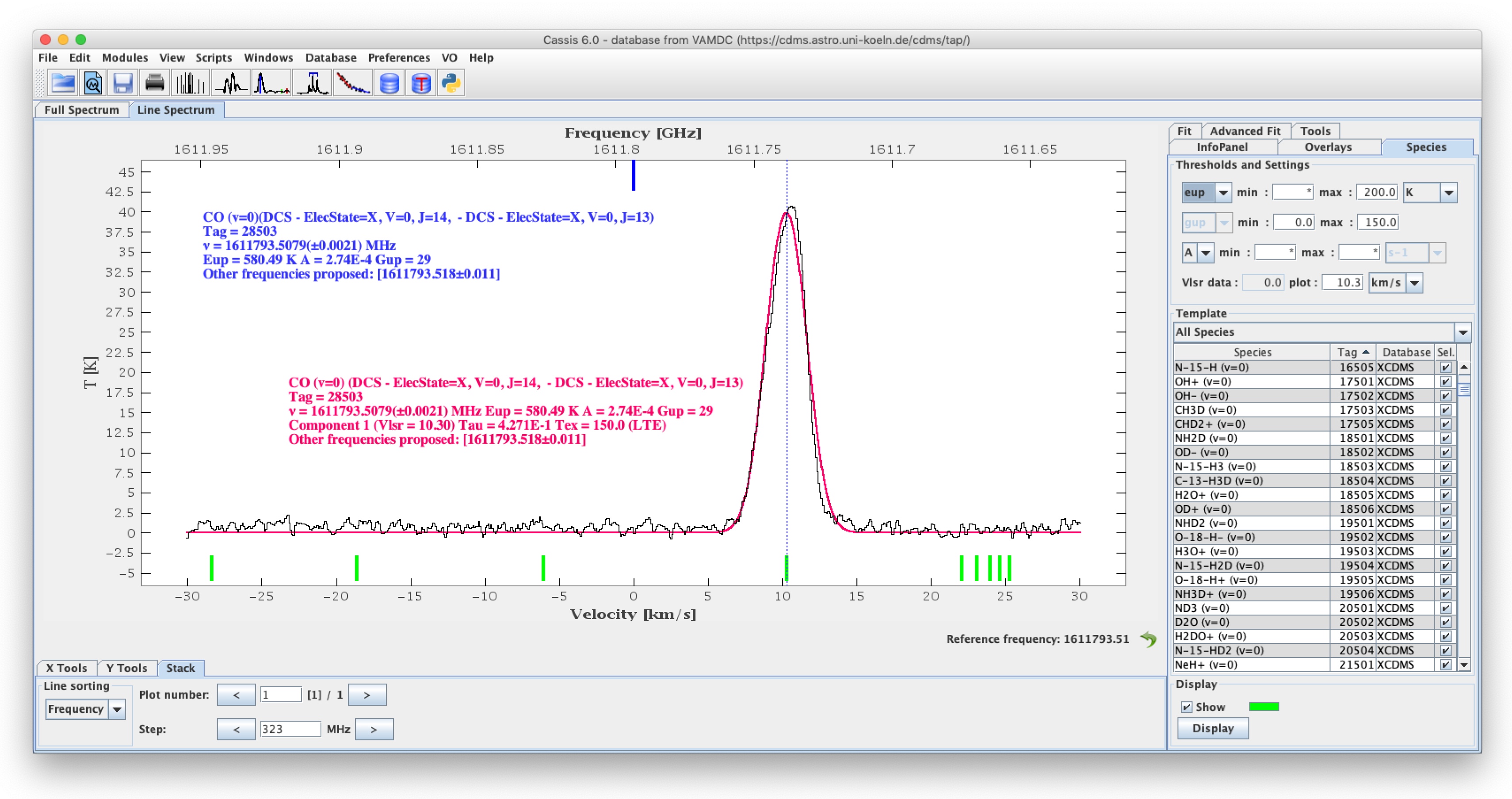
Task: Open the Spectrum Manager icon
Action: [x=92, y=84]
